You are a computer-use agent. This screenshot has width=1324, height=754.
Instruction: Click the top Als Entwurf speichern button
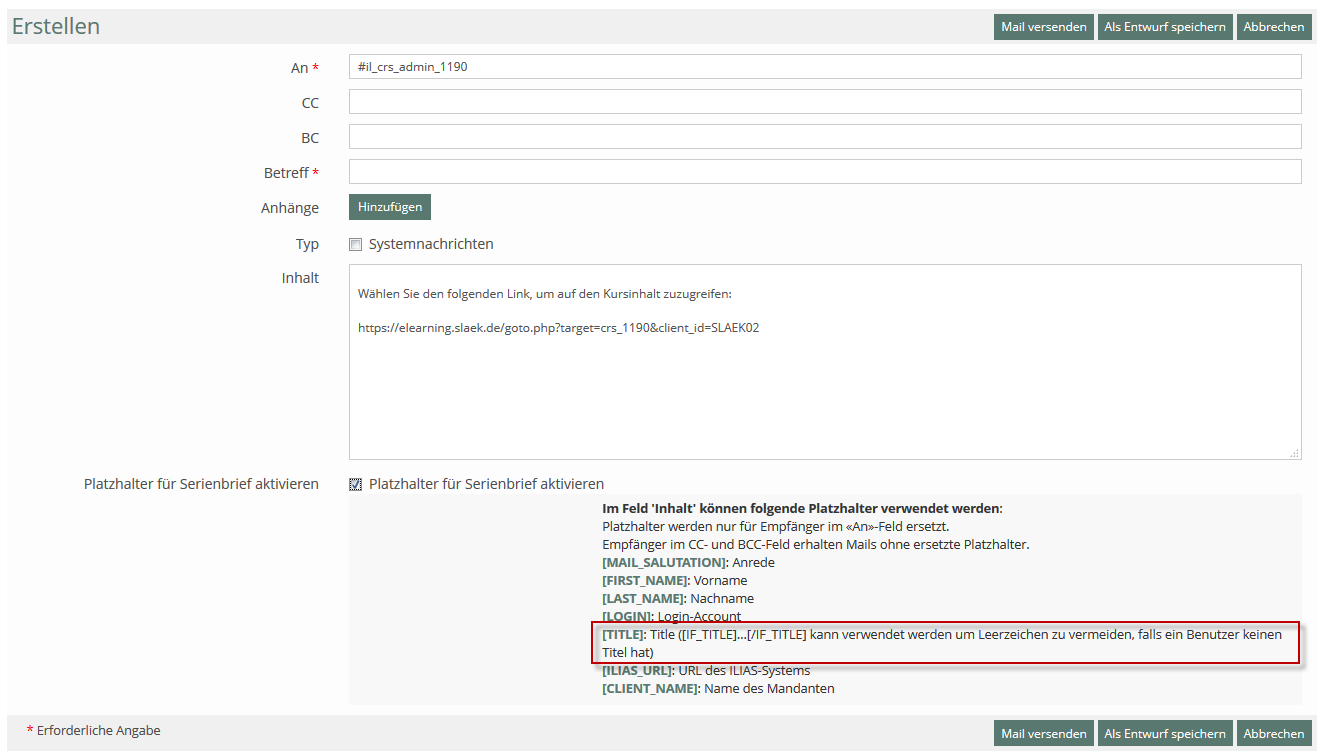(1164, 27)
